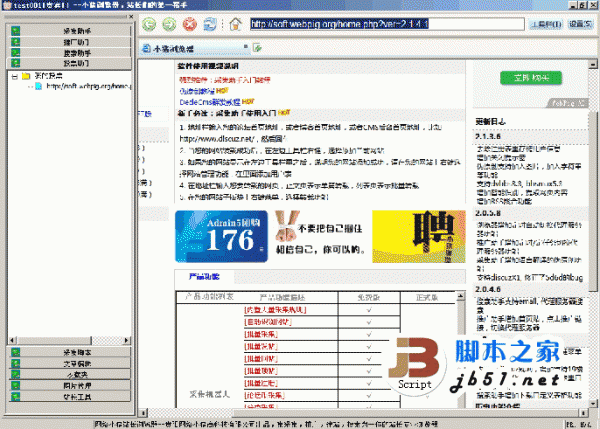Open the DedeCms tutorial link
Image resolution: width=600 pixels, height=429 pixels.
(x=210, y=102)
